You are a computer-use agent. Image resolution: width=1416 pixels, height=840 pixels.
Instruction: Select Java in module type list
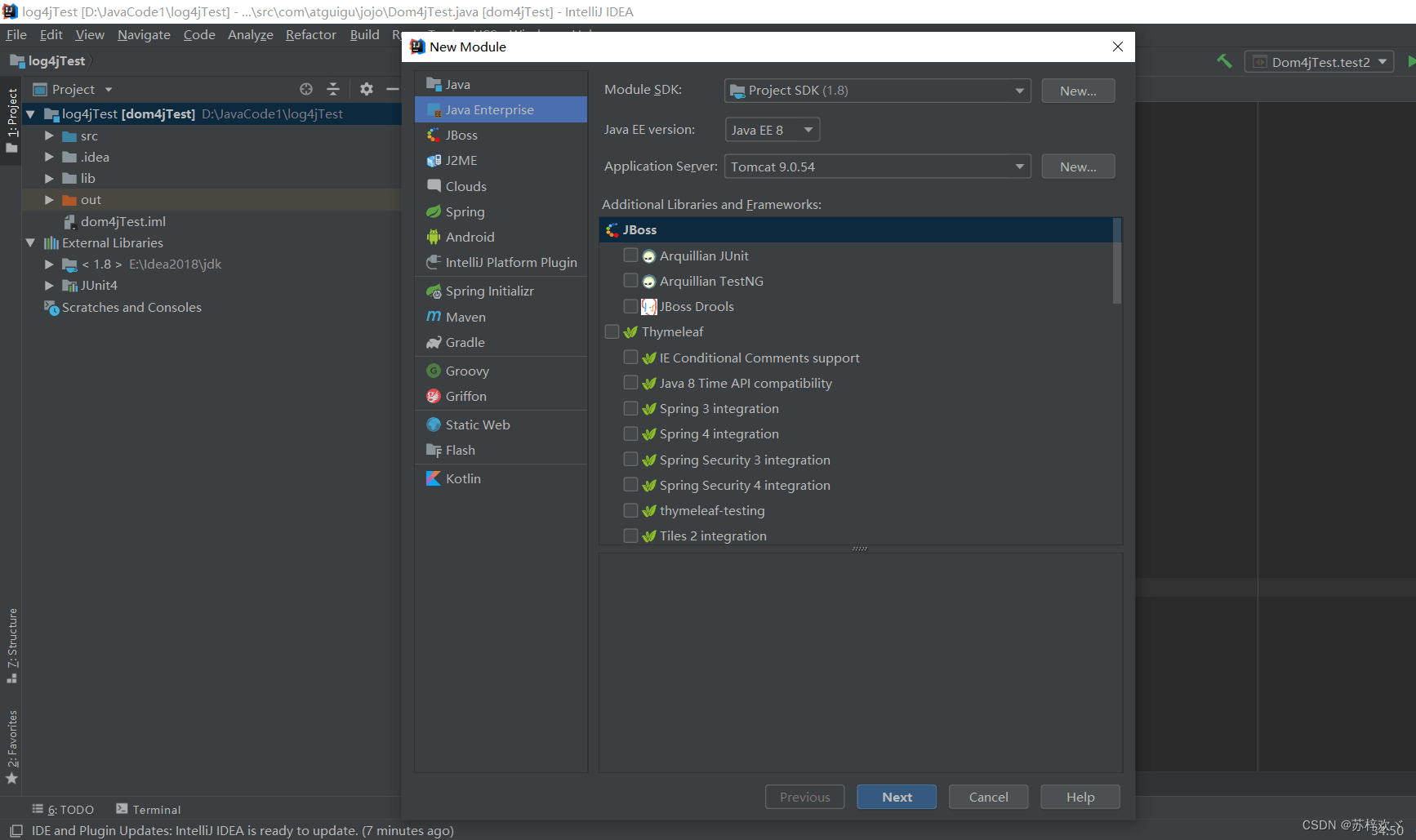pyautogui.click(x=501, y=84)
